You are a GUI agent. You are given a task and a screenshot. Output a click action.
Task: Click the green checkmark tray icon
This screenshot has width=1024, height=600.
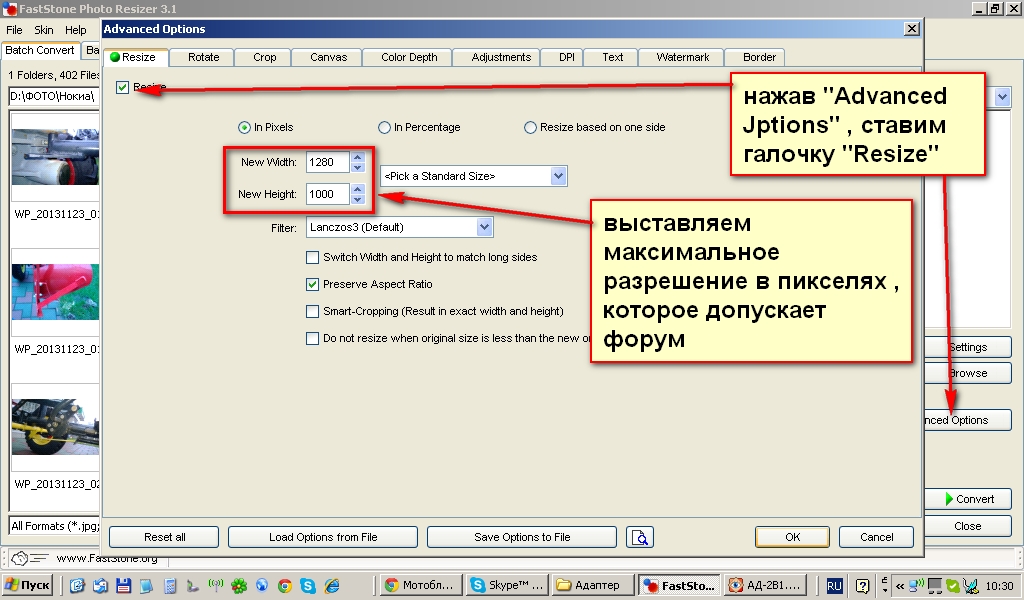pyautogui.click(x=953, y=586)
